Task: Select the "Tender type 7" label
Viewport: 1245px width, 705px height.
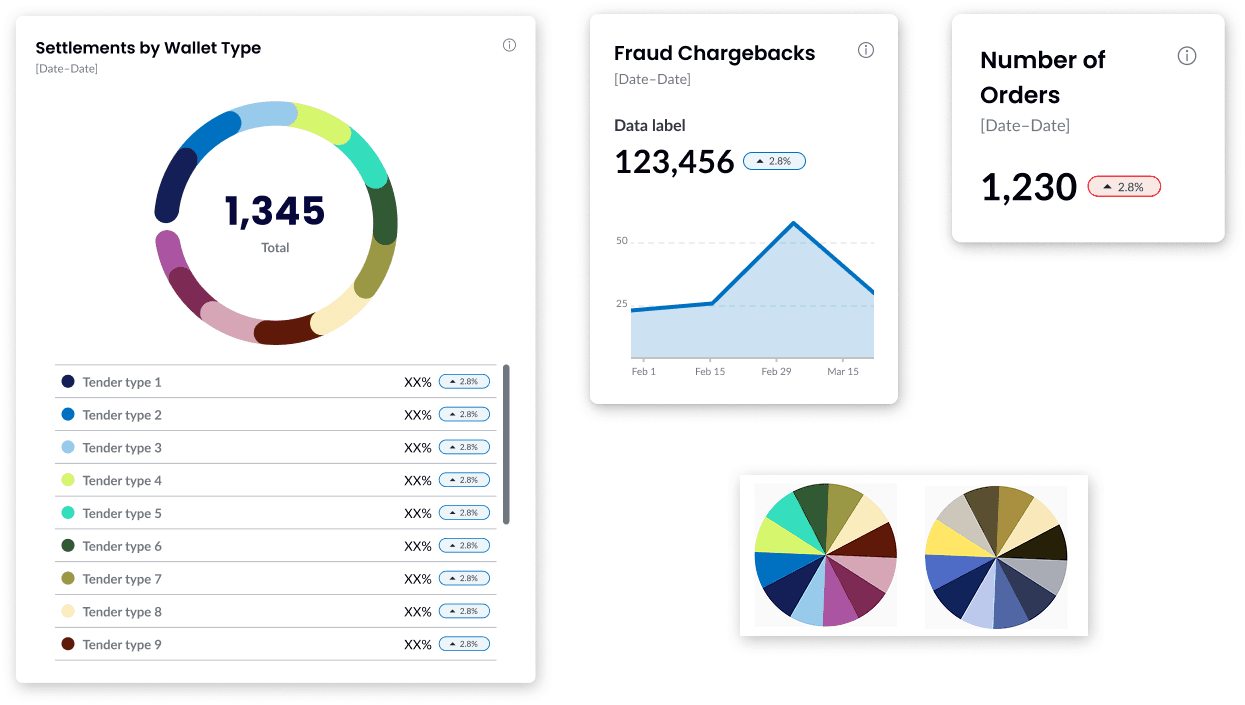Action: [122, 579]
